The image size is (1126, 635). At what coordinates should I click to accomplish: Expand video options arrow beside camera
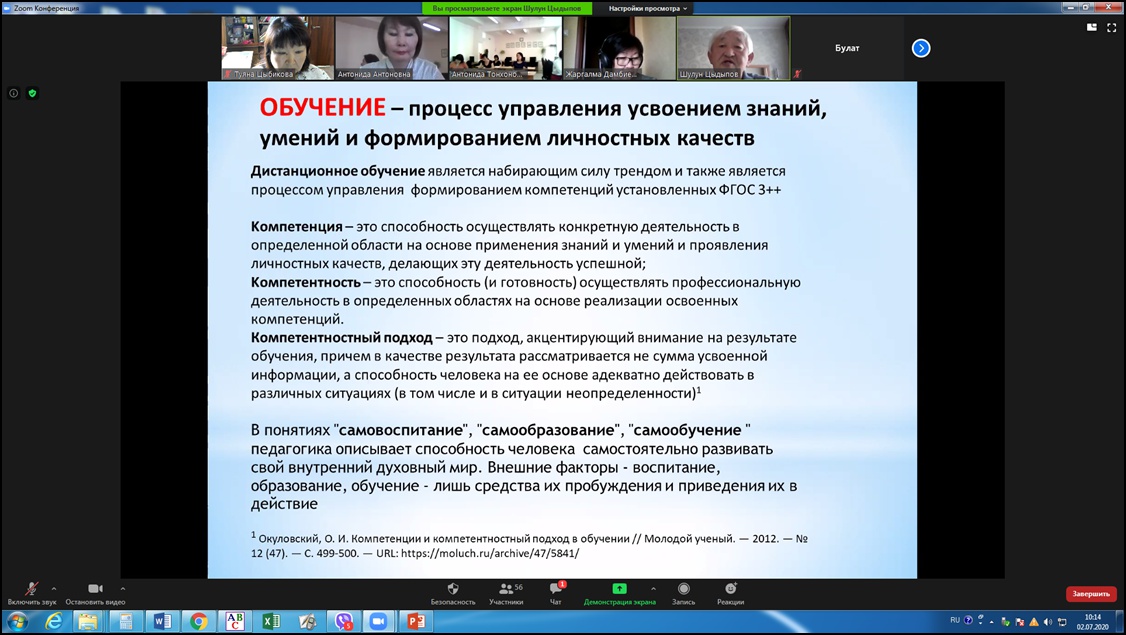click(x=123, y=588)
